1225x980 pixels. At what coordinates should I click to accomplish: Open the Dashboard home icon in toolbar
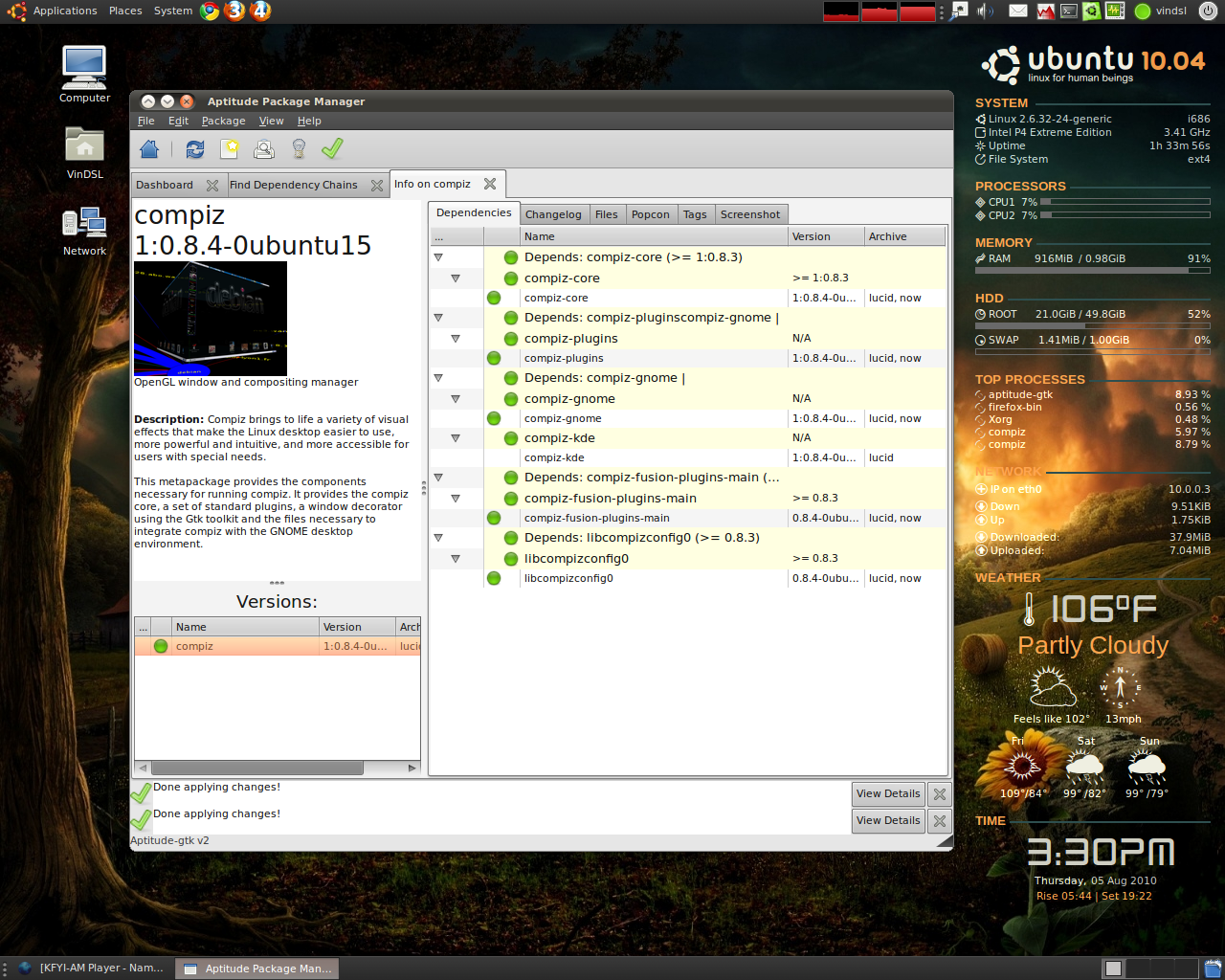(x=148, y=149)
